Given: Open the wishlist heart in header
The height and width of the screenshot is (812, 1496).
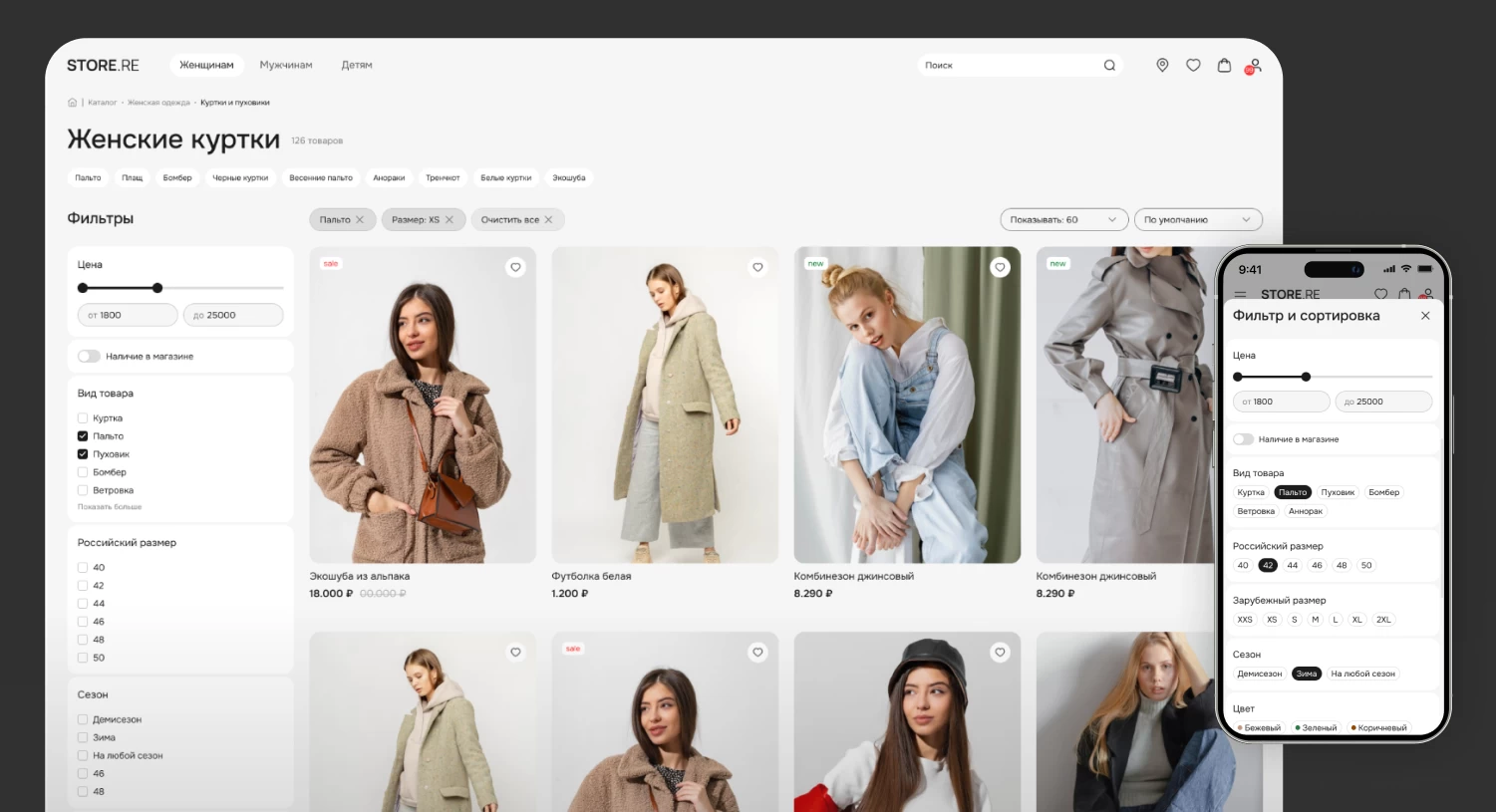Looking at the screenshot, I should (x=1193, y=65).
